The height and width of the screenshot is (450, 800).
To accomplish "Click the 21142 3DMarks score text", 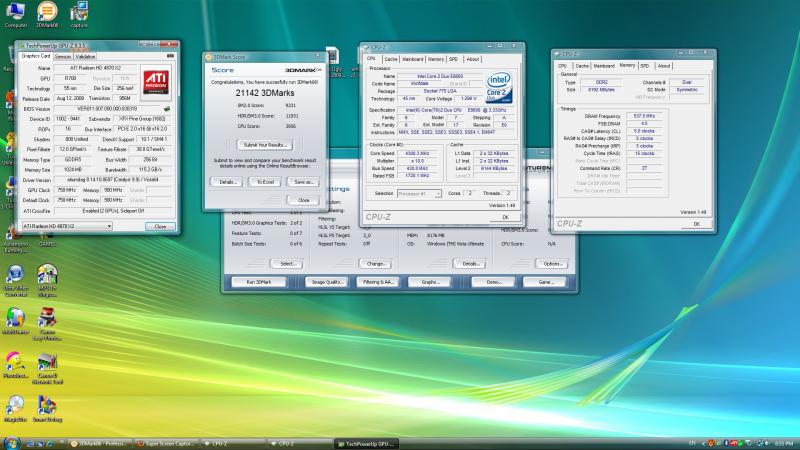I will pos(265,93).
